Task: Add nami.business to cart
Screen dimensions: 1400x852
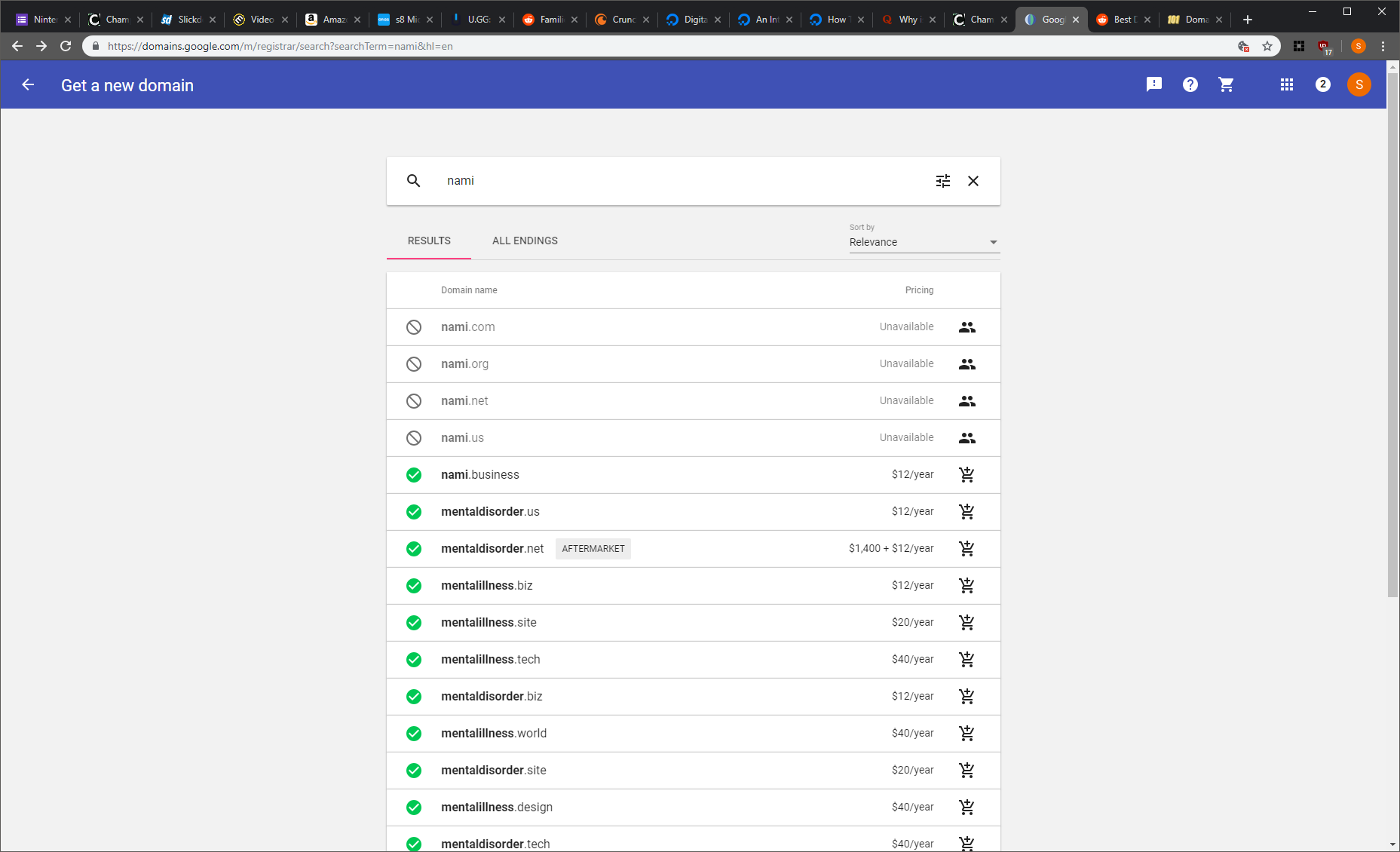Action: pyautogui.click(x=967, y=475)
